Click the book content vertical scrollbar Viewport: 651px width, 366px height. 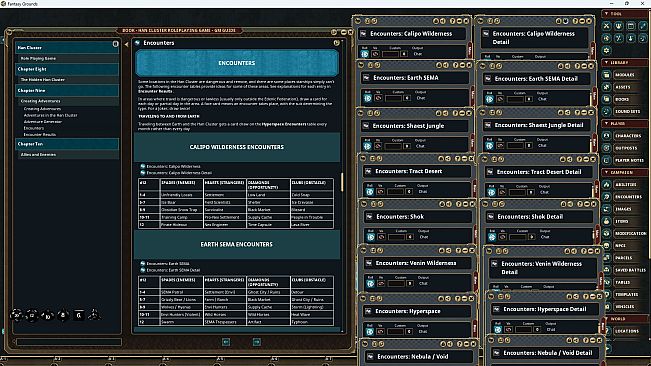tap(342, 182)
